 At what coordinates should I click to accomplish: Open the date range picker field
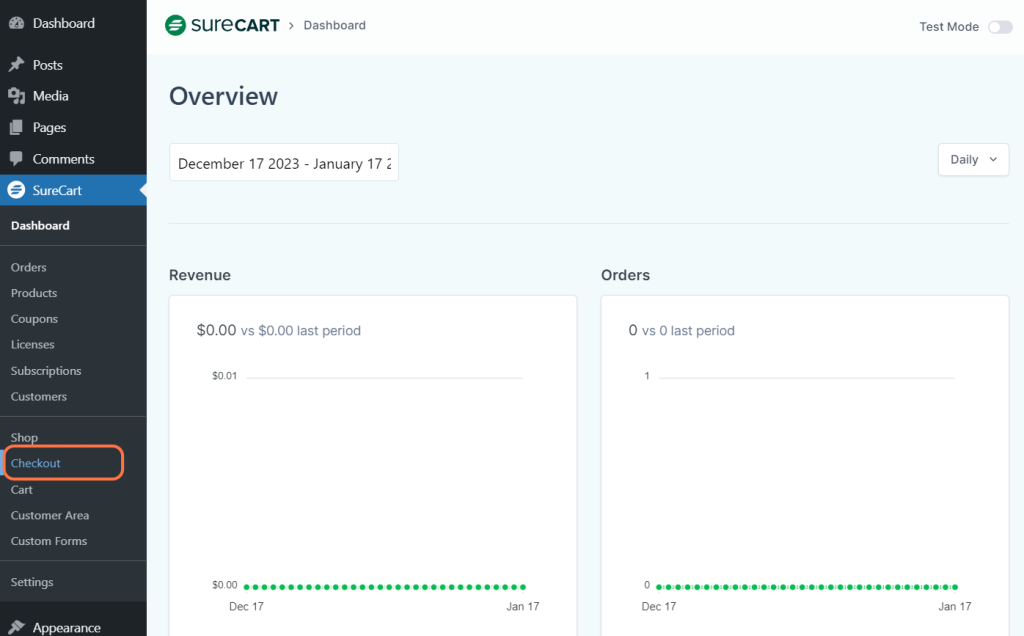[x=284, y=163]
